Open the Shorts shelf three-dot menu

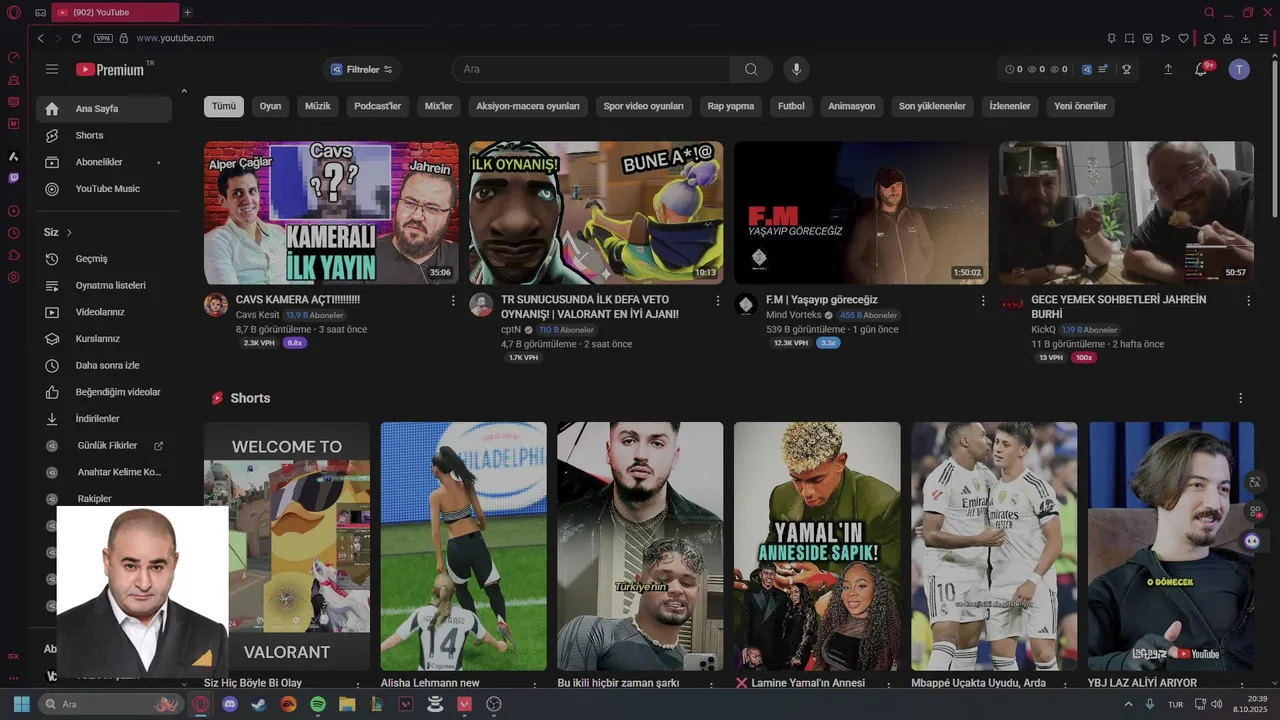point(1241,398)
